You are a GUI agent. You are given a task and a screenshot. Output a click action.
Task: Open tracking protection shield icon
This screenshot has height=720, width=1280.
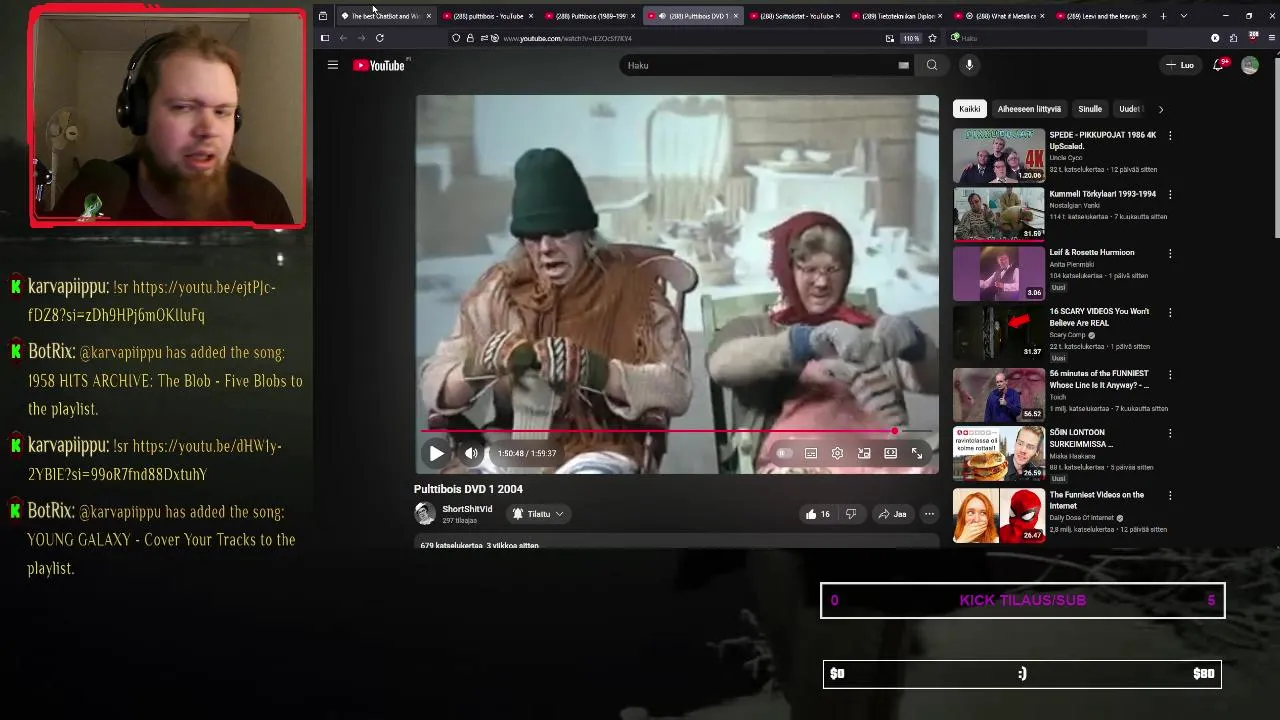(456, 38)
